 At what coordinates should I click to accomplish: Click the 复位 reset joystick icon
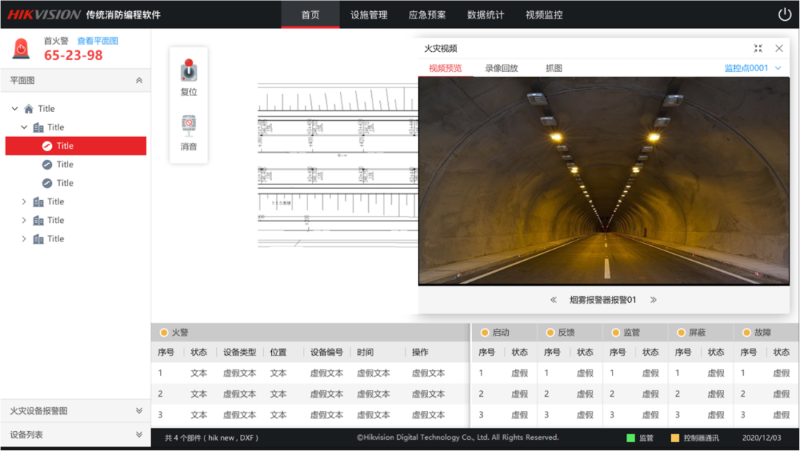[x=189, y=71]
